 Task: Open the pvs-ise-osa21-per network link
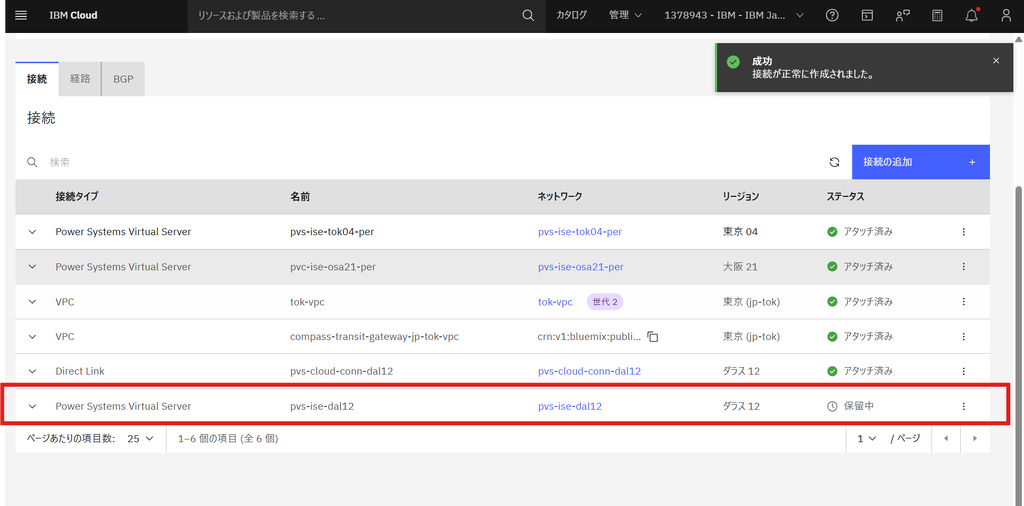click(581, 266)
